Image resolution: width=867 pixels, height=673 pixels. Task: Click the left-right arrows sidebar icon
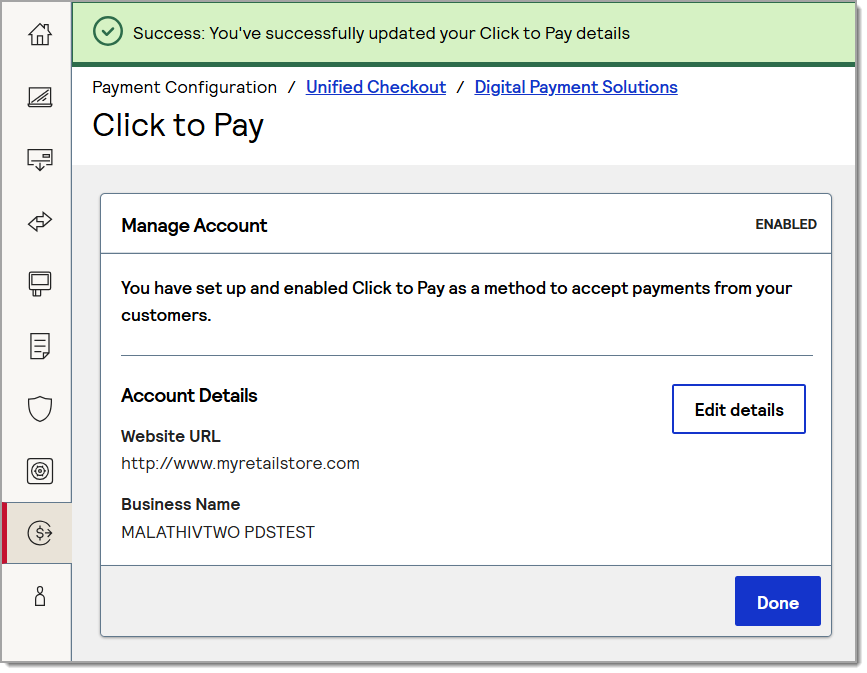pyautogui.click(x=39, y=222)
